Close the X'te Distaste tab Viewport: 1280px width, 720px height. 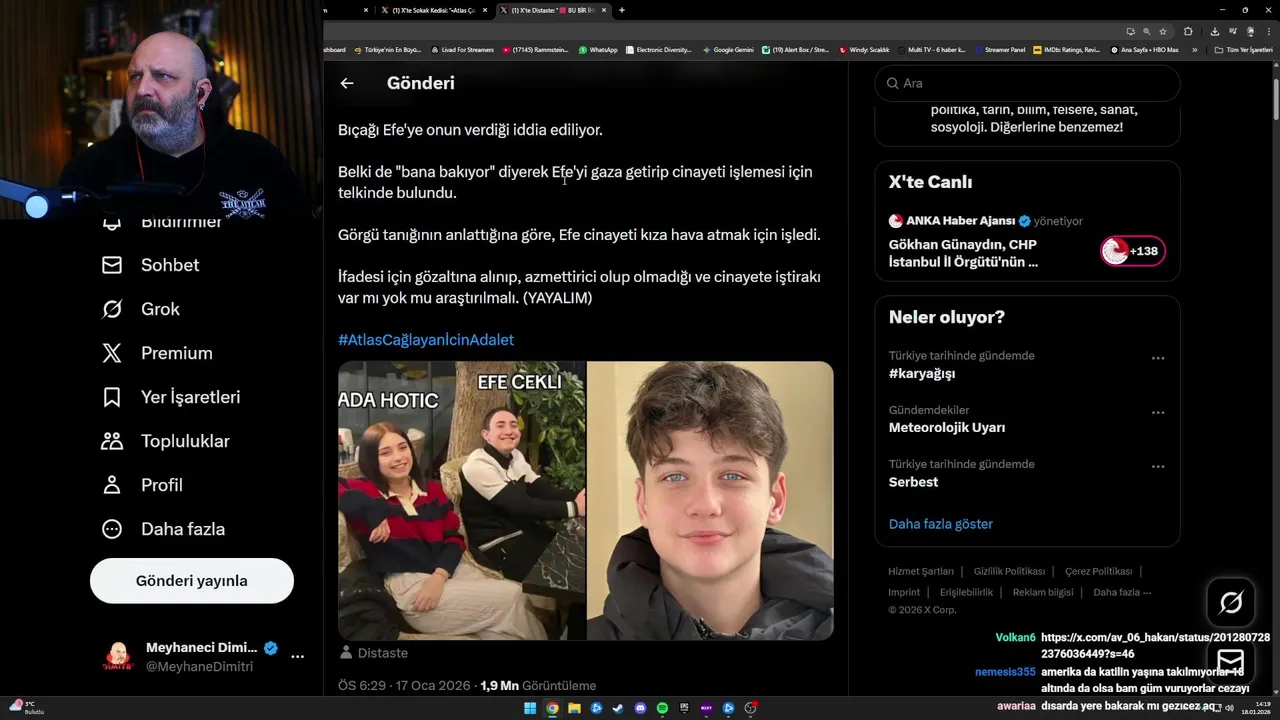(604, 10)
